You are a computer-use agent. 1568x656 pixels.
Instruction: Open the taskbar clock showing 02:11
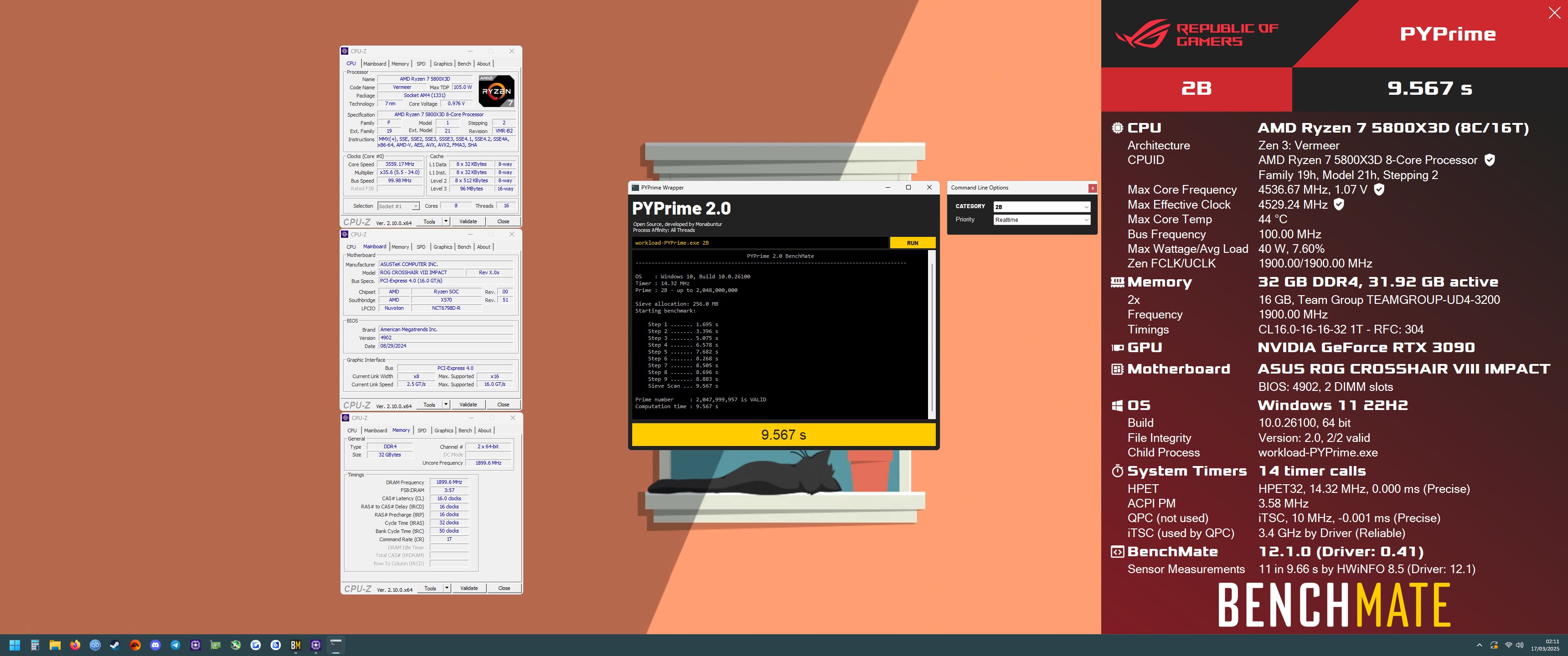click(1545, 645)
